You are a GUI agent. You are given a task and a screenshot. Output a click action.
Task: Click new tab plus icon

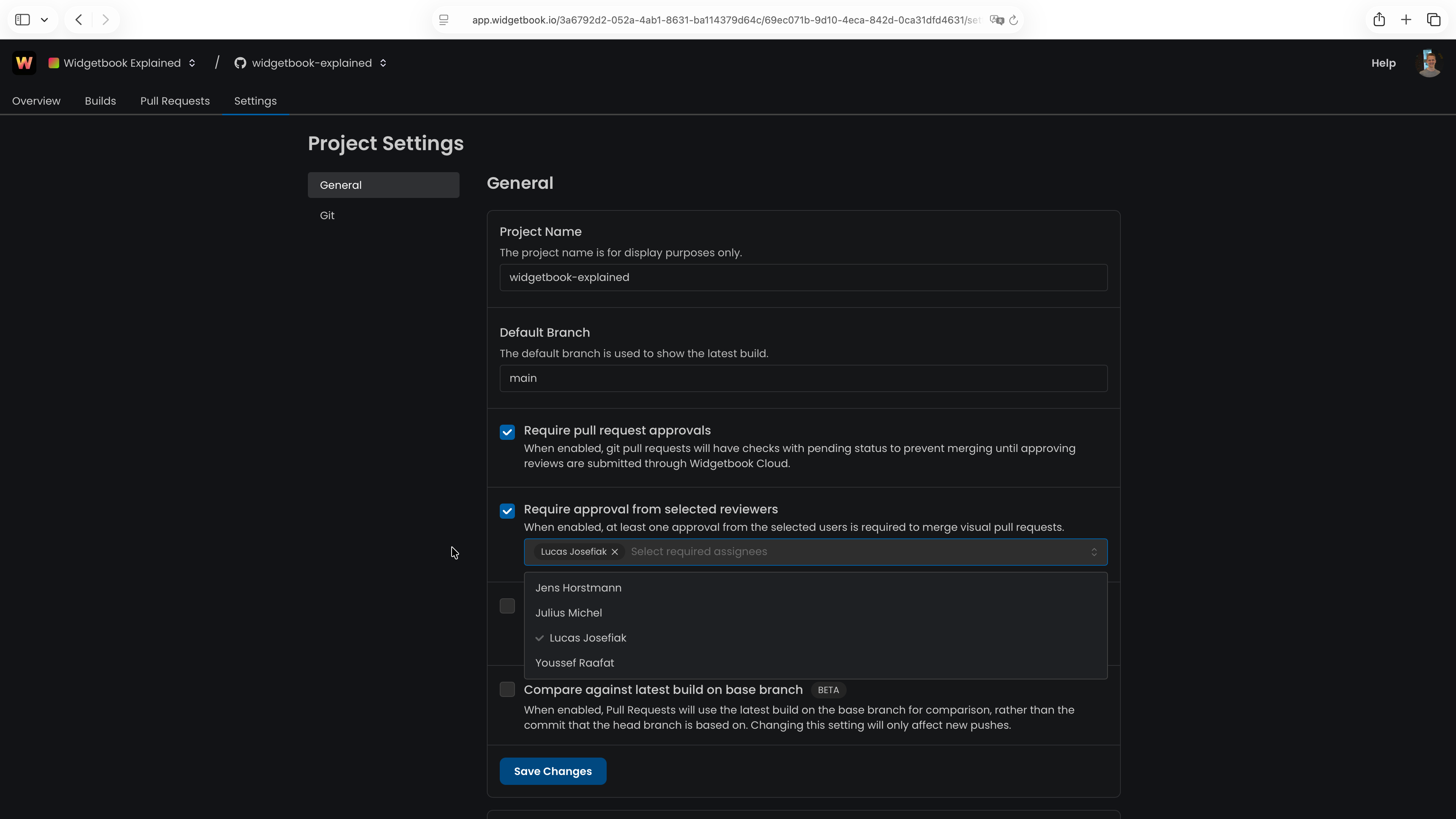tap(1406, 20)
